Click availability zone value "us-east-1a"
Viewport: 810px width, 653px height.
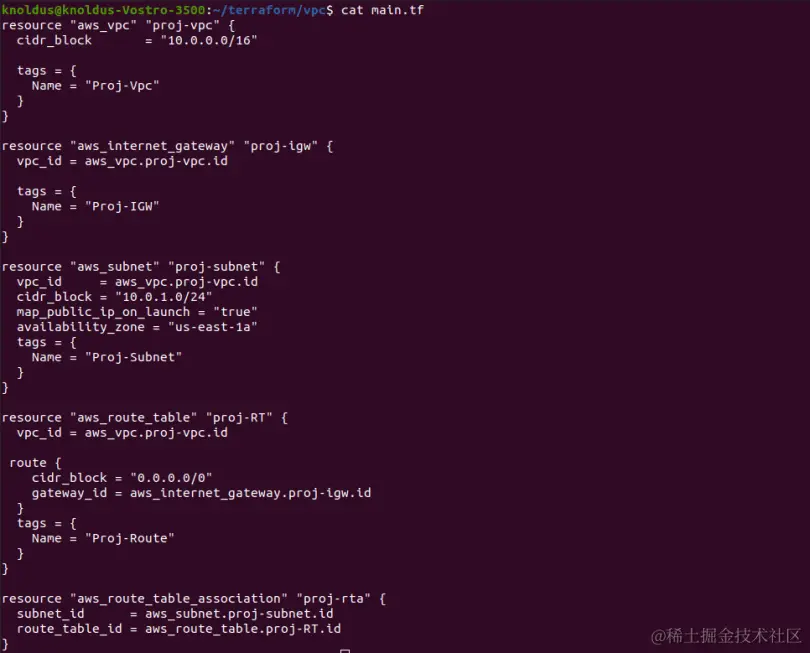coord(212,327)
